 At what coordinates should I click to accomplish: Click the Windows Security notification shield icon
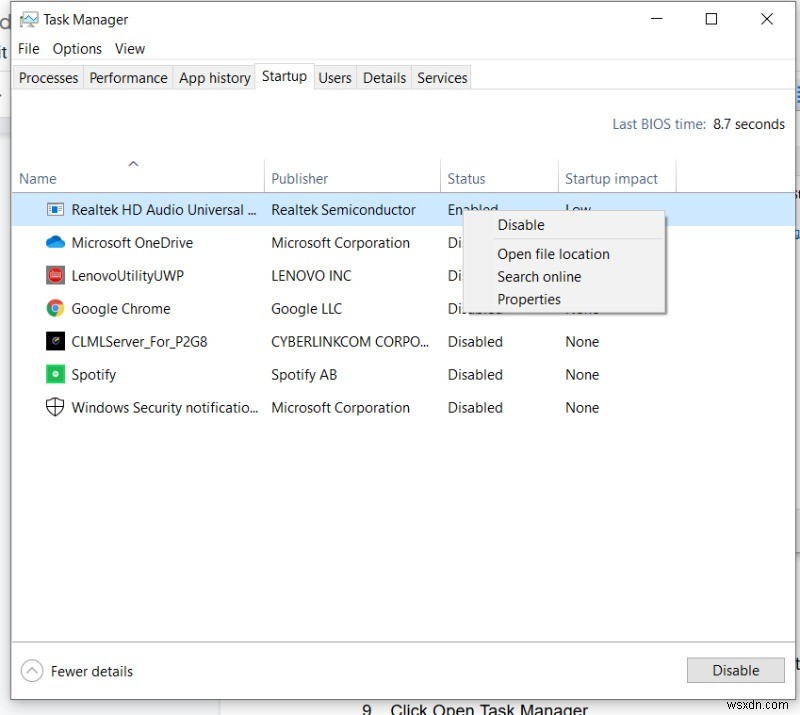point(55,407)
